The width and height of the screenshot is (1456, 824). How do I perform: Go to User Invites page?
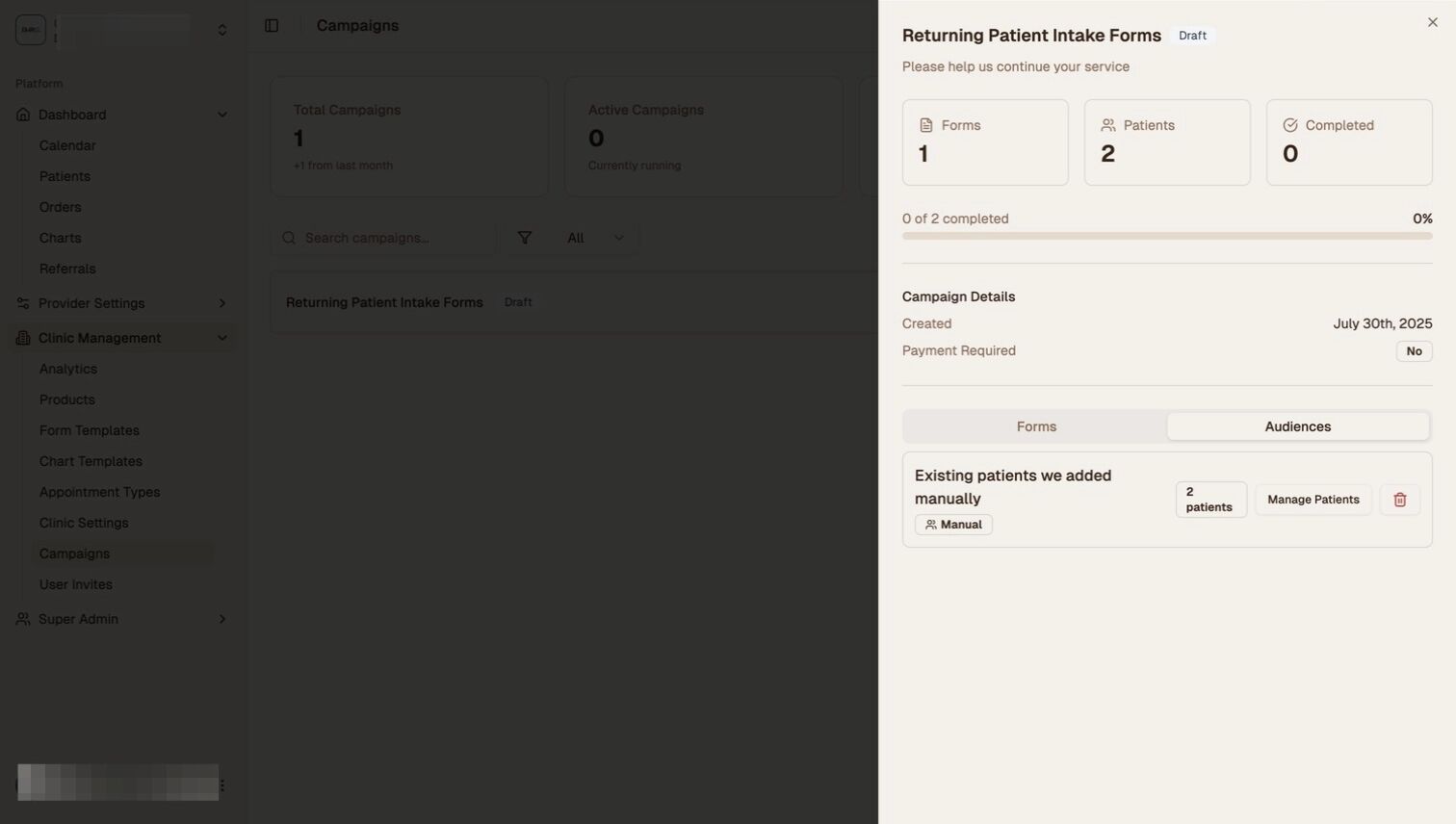point(76,584)
